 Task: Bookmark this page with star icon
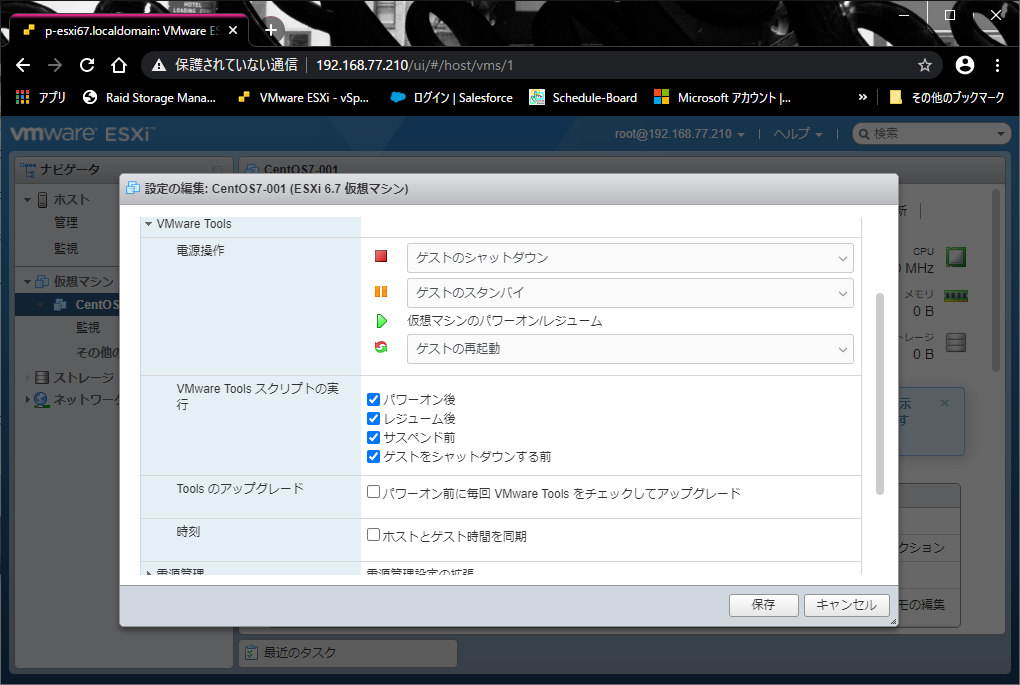tap(924, 65)
